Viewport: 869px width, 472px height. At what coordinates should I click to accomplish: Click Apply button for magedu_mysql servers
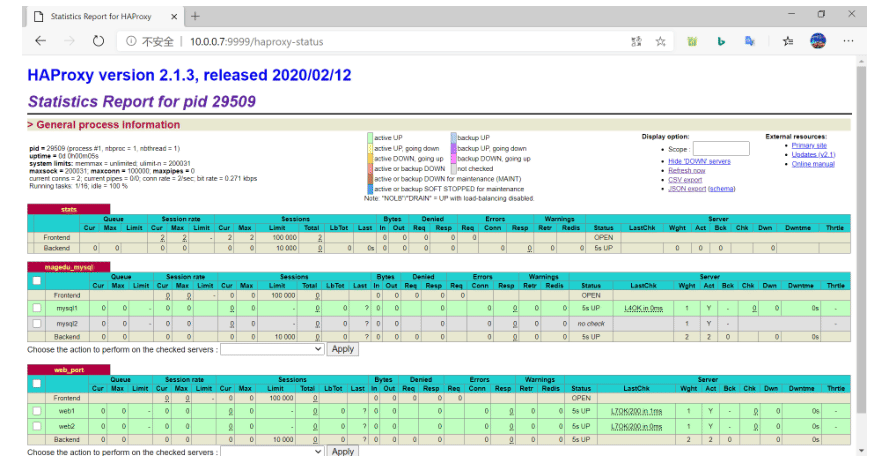[343, 349]
